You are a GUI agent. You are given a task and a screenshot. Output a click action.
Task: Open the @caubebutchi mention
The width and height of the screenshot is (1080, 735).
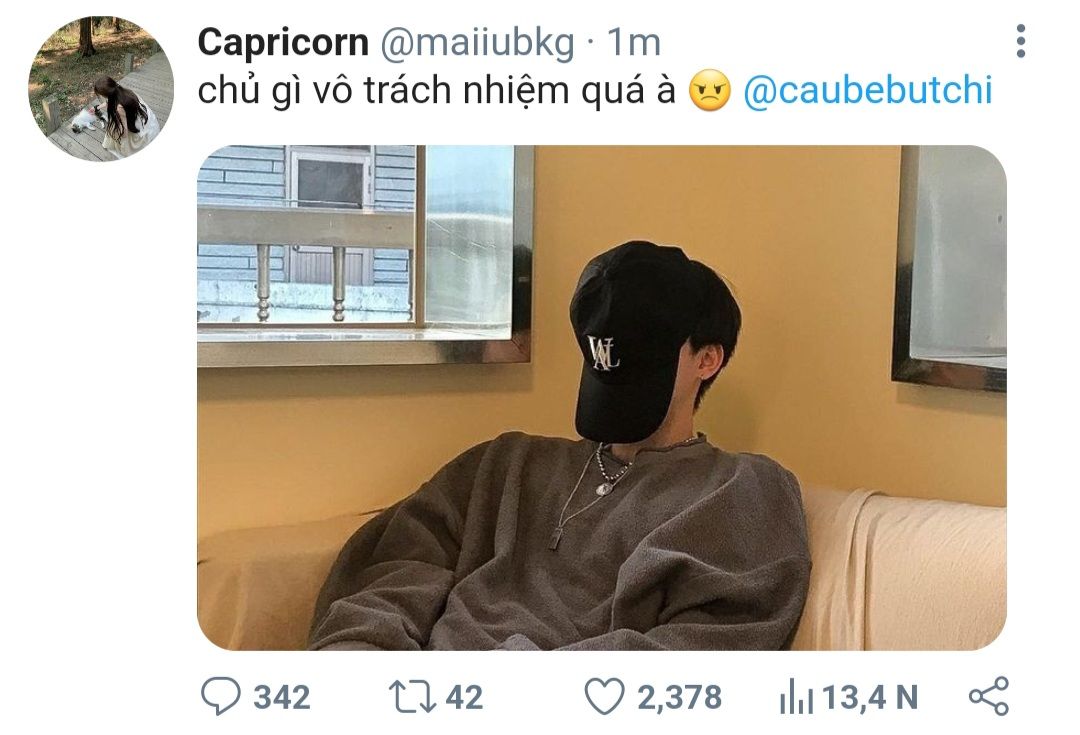coord(868,90)
